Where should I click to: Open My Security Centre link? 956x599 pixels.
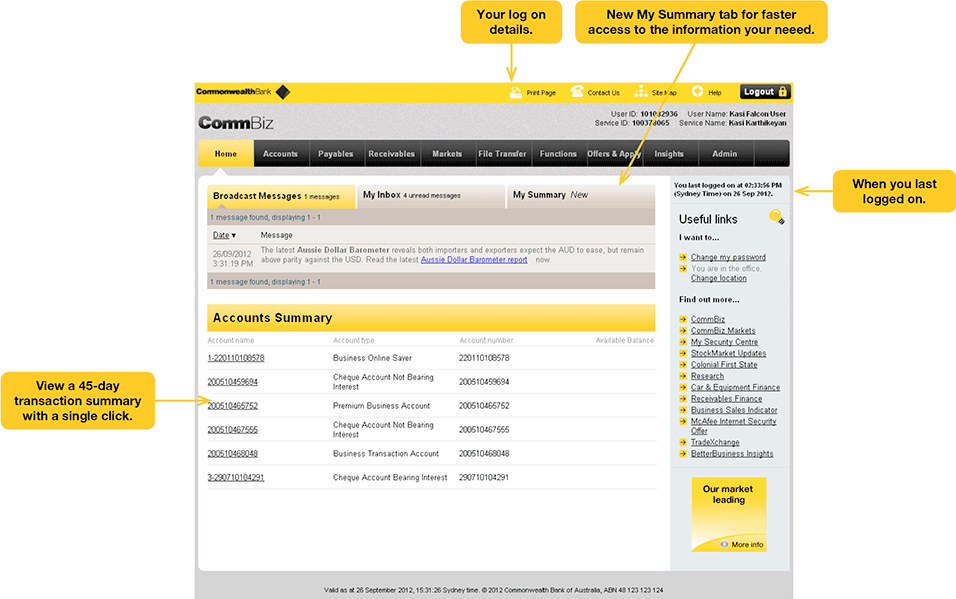click(724, 342)
